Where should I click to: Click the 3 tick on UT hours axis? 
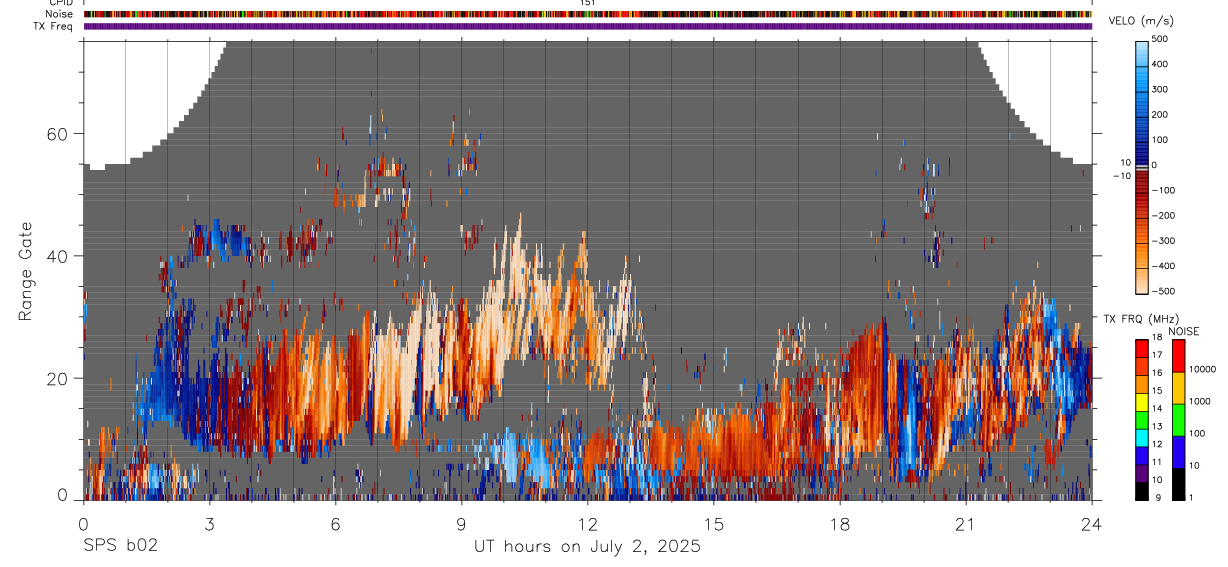click(209, 523)
